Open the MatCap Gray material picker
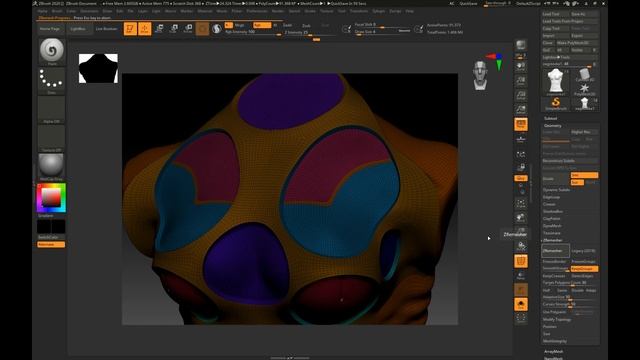The image size is (640, 360). [51, 167]
